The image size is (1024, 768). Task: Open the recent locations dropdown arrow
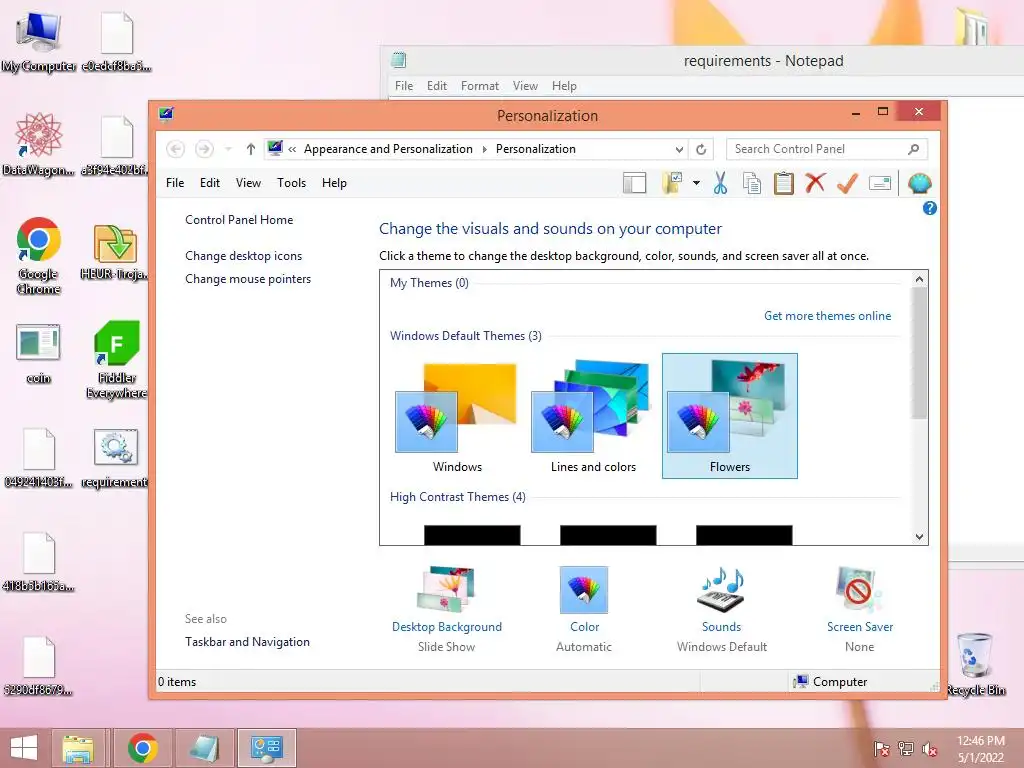[x=228, y=149]
